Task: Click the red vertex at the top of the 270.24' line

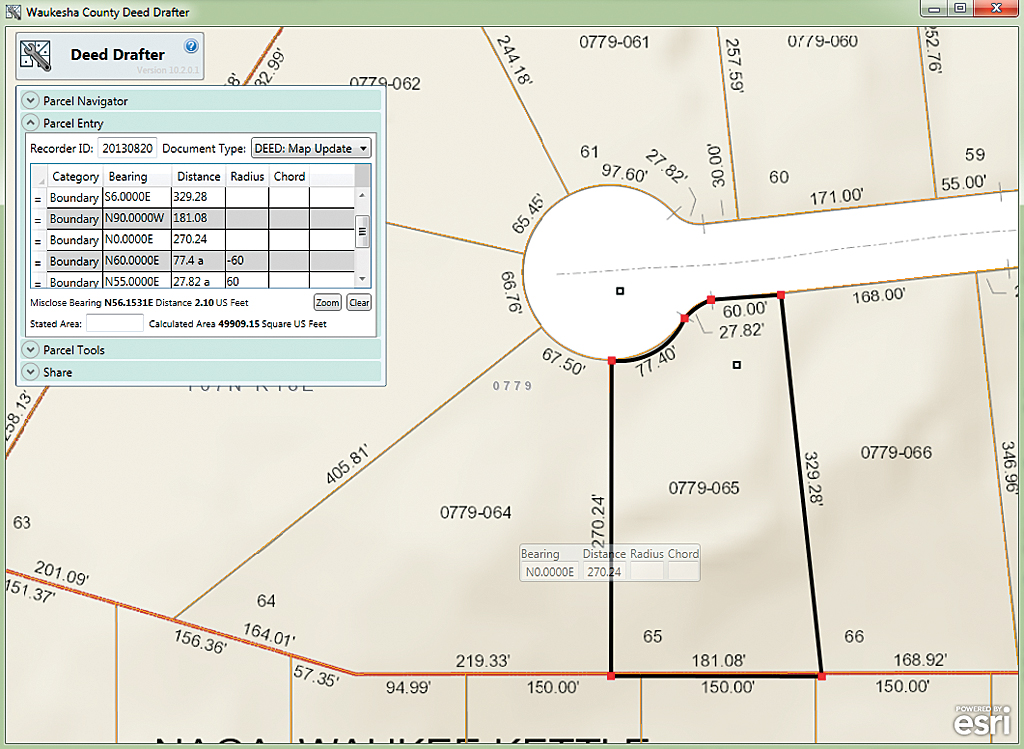Action: tap(612, 360)
